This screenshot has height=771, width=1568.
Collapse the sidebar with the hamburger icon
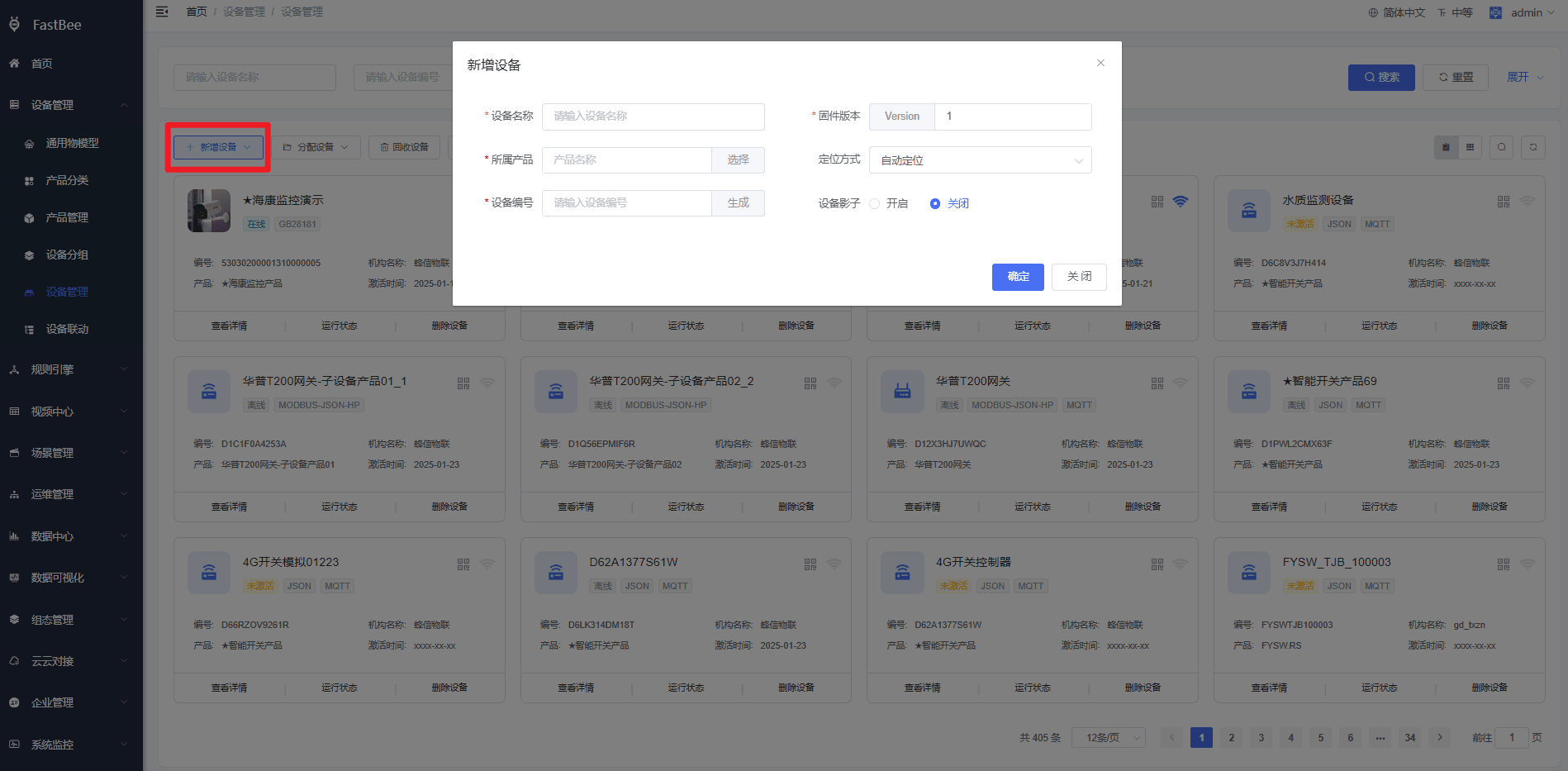coord(162,12)
